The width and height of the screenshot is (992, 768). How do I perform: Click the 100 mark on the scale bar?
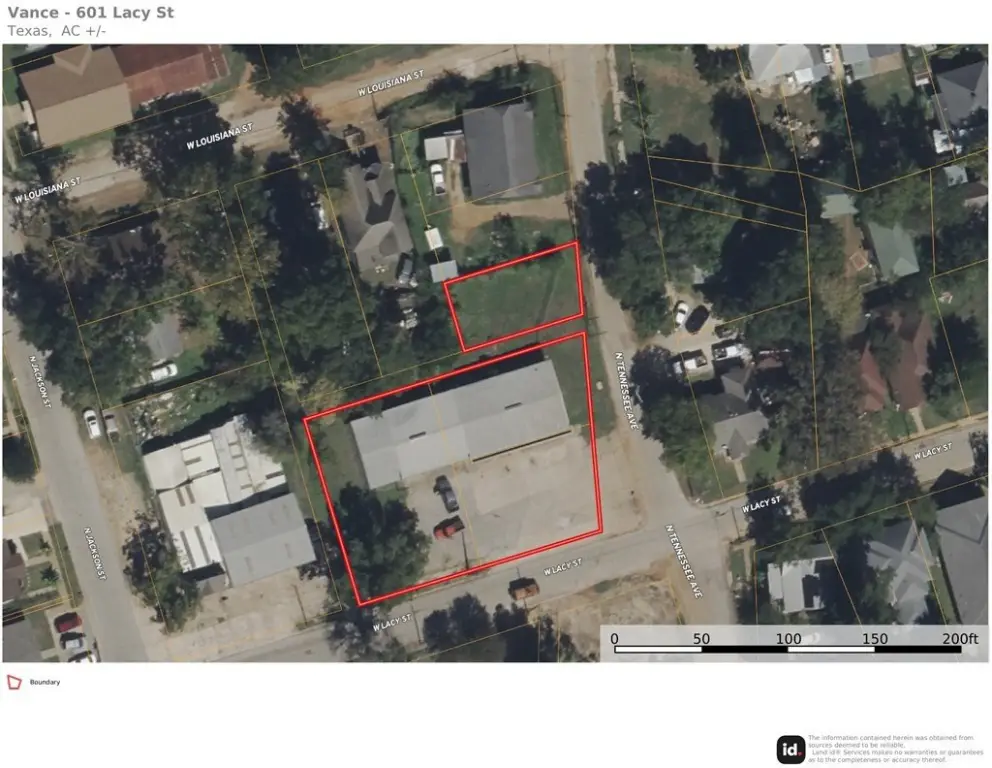pos(788,638)
